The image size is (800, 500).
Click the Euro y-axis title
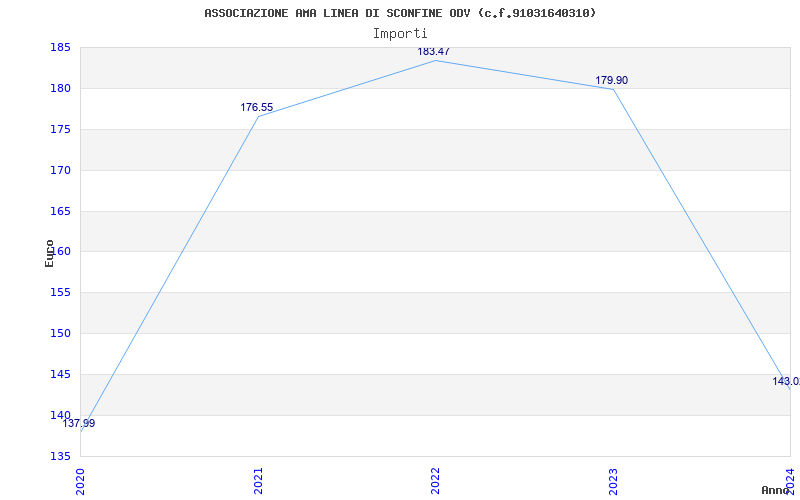[x=49, y=253]
